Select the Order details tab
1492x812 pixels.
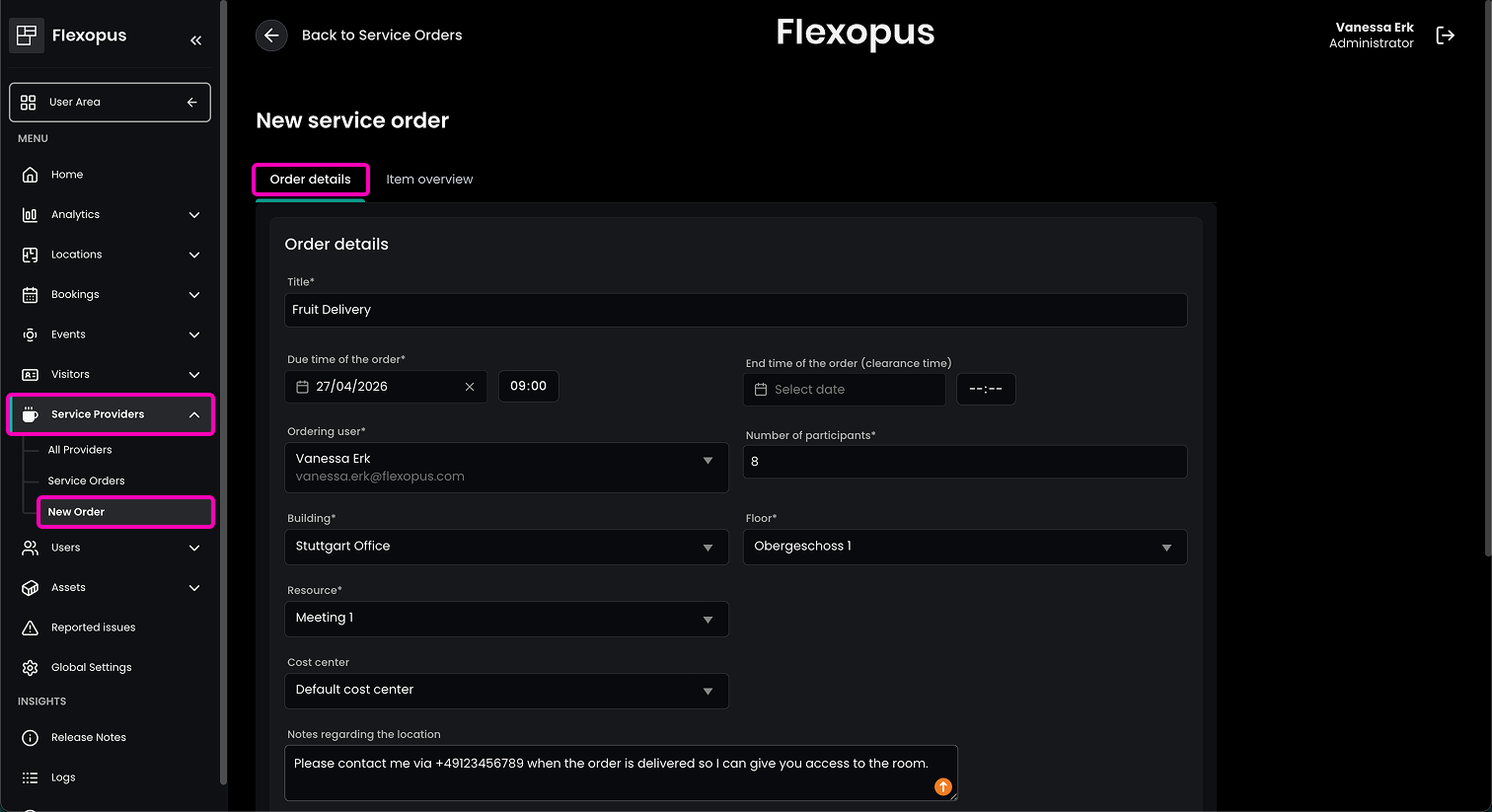pyautogui.click(x=310, y=180)
